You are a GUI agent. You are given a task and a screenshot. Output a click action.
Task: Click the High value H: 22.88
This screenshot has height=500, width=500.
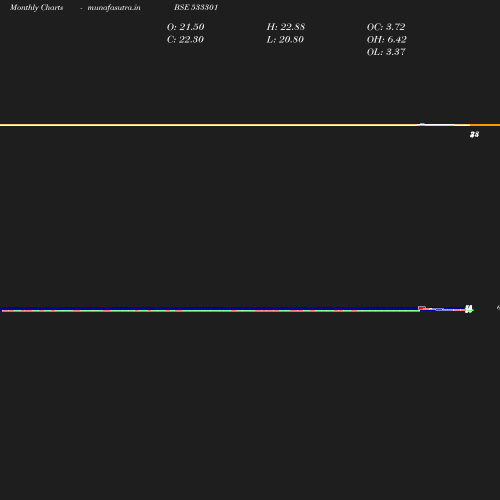coord(286,27)
